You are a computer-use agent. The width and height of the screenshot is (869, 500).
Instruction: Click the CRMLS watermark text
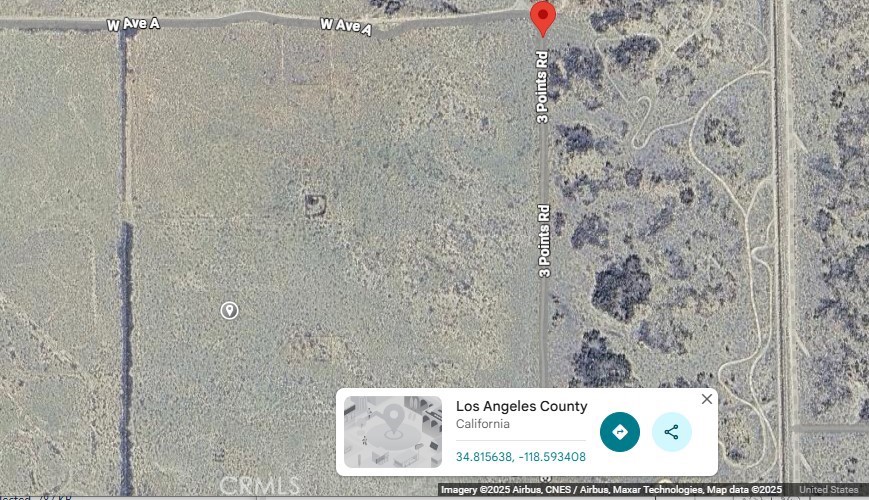[x=259, y=486]
